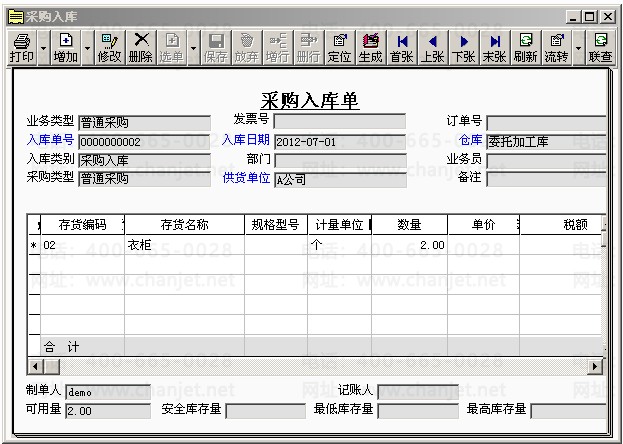Click the 修改 edit toolbar icon
Screen dimensions: 623x444
click(x=109, y=48)
